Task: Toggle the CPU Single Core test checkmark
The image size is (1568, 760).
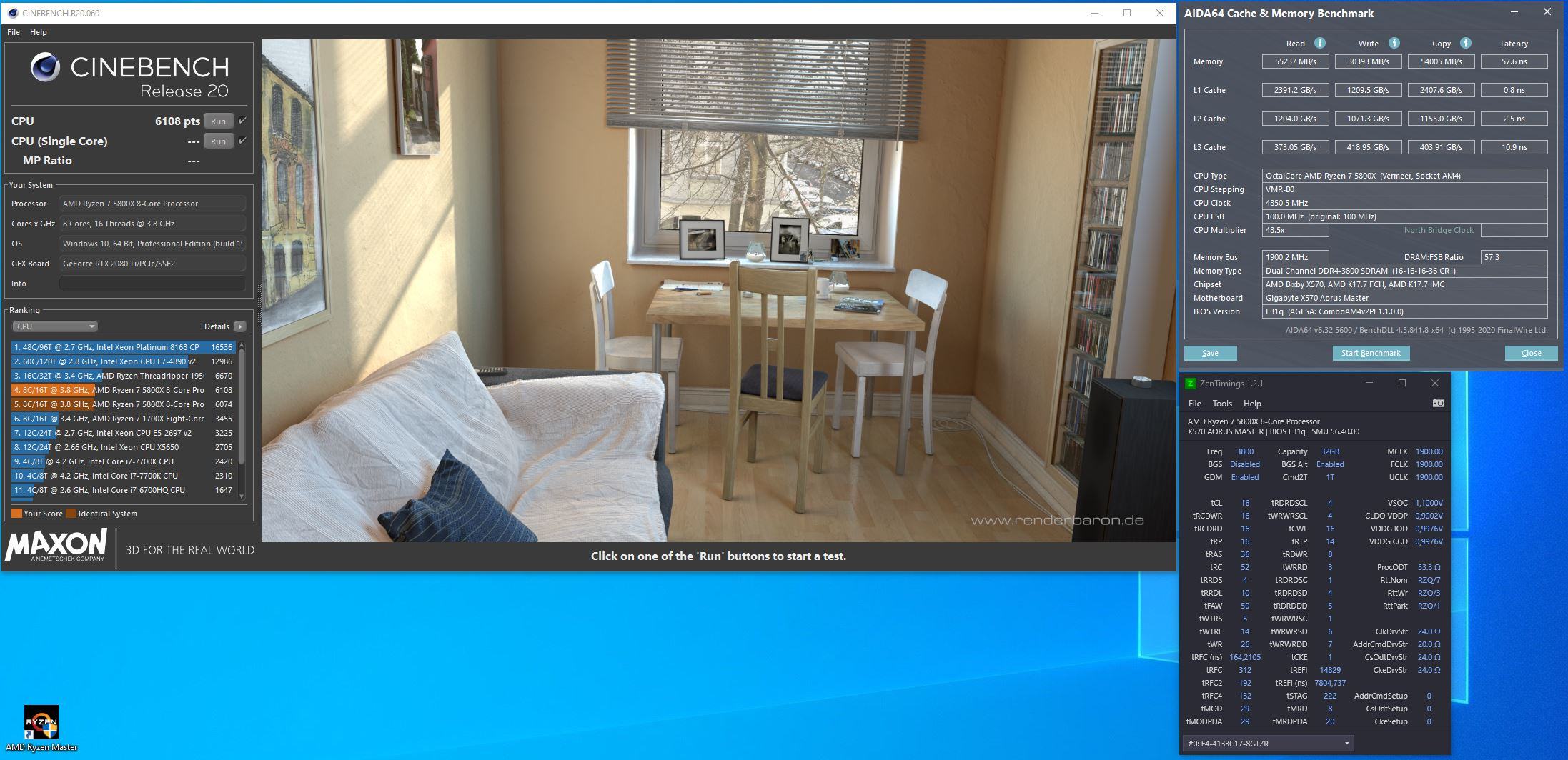Action: coord(242,141)
